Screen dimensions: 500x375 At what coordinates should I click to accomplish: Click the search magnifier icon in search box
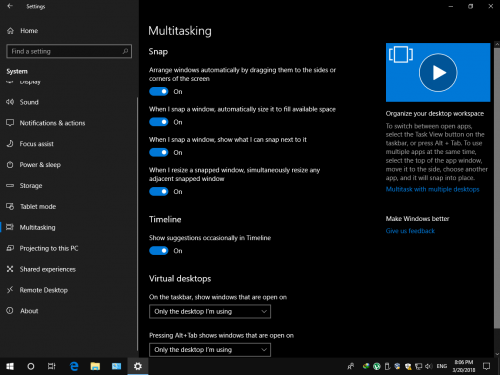(125, 51)
